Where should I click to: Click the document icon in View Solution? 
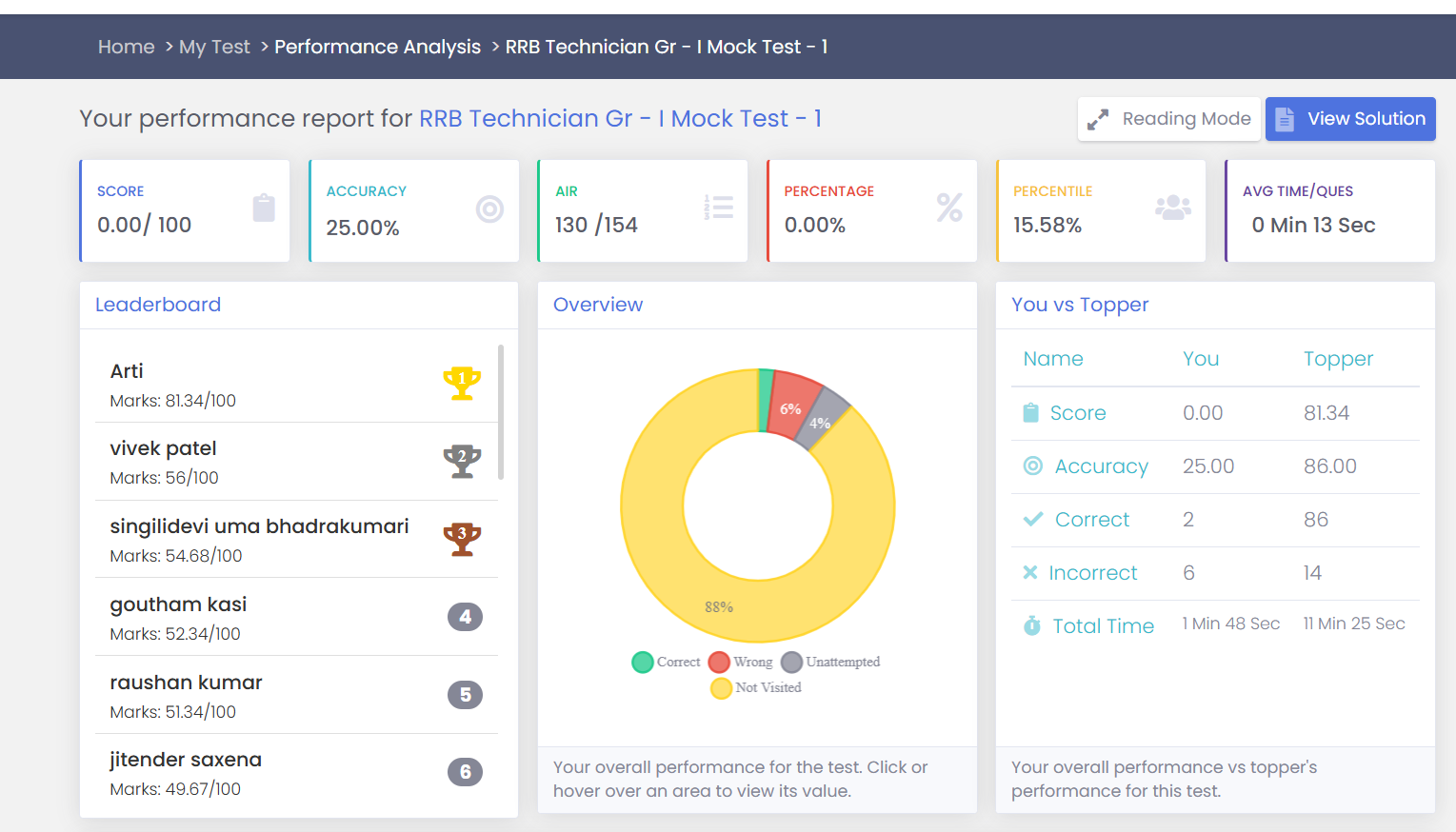1285,119
